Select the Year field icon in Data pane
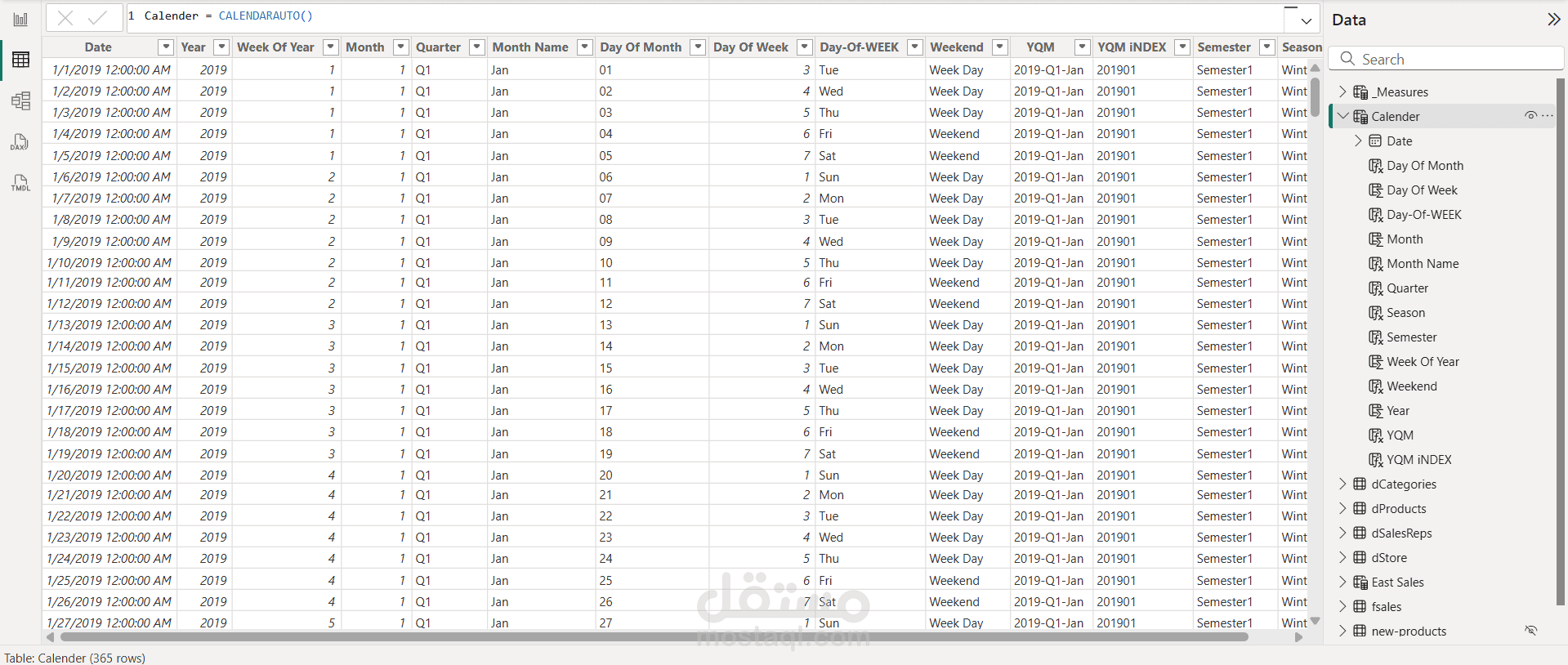 1376,411
